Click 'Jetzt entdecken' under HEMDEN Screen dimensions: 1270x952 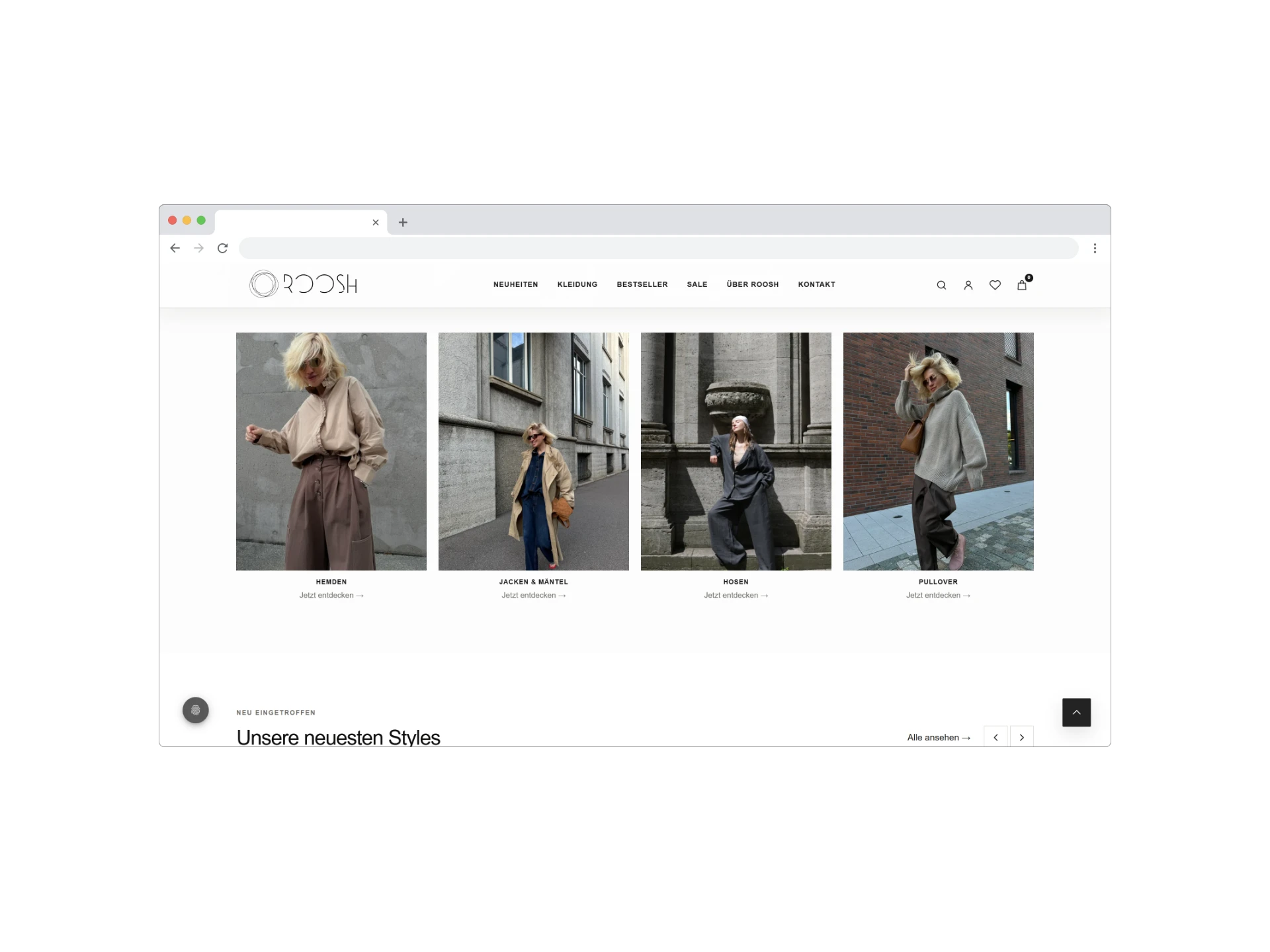click(331, 595)
